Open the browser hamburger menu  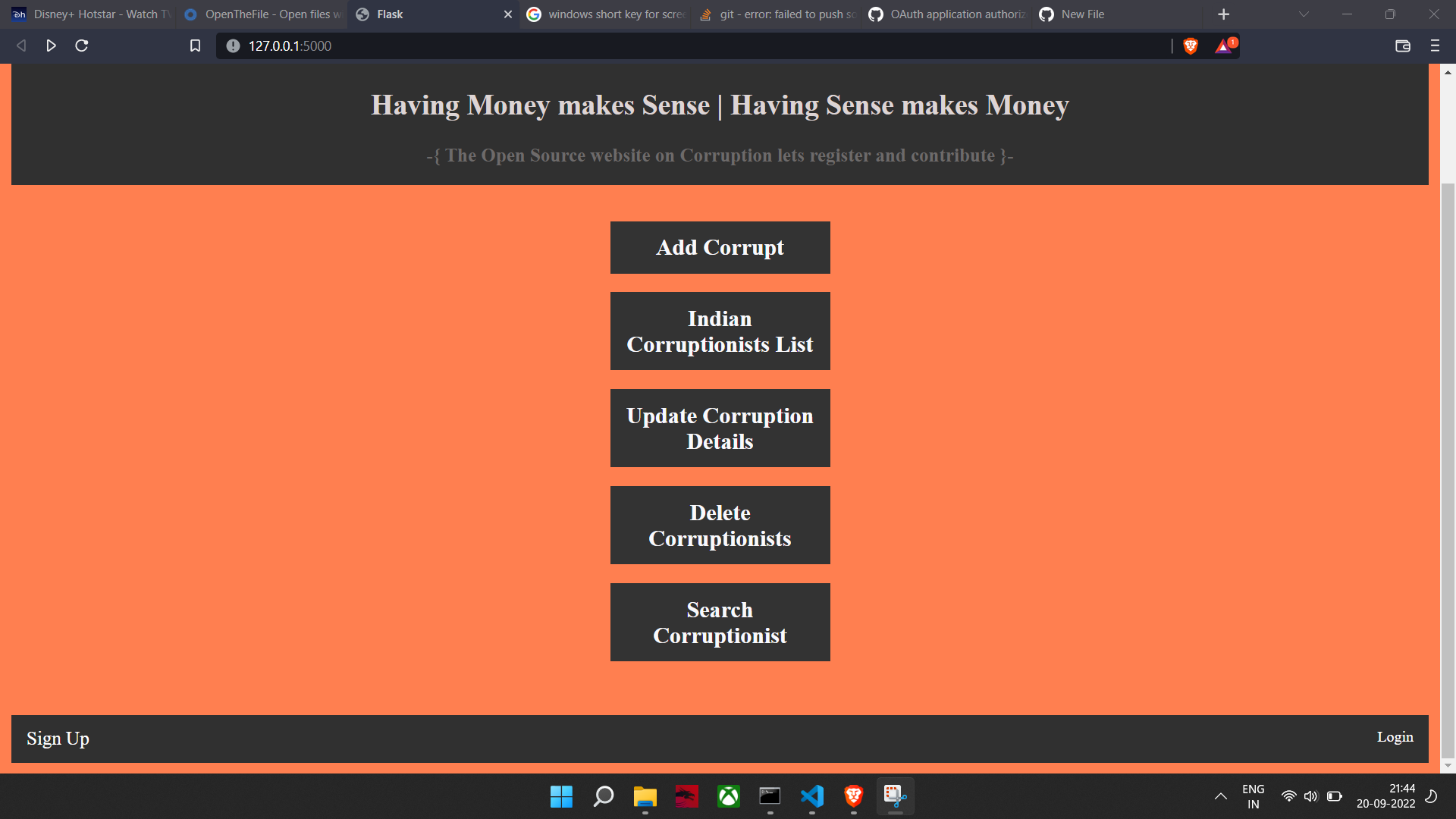(1435, 45)
